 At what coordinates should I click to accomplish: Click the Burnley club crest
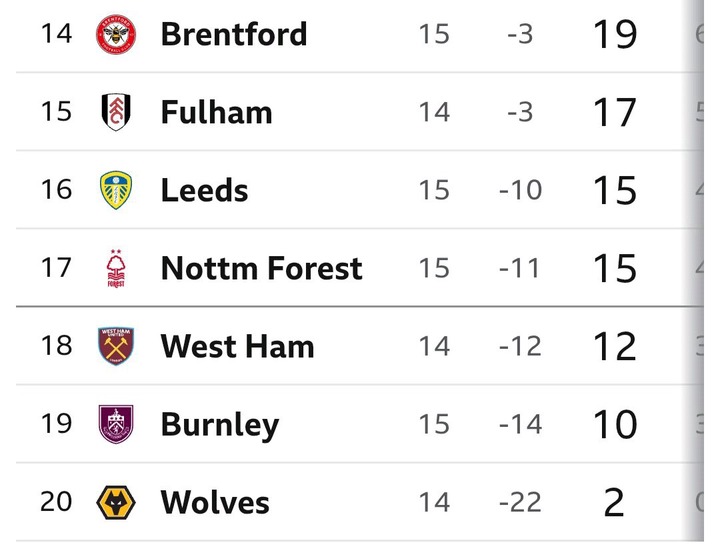[x=116, y=424]
